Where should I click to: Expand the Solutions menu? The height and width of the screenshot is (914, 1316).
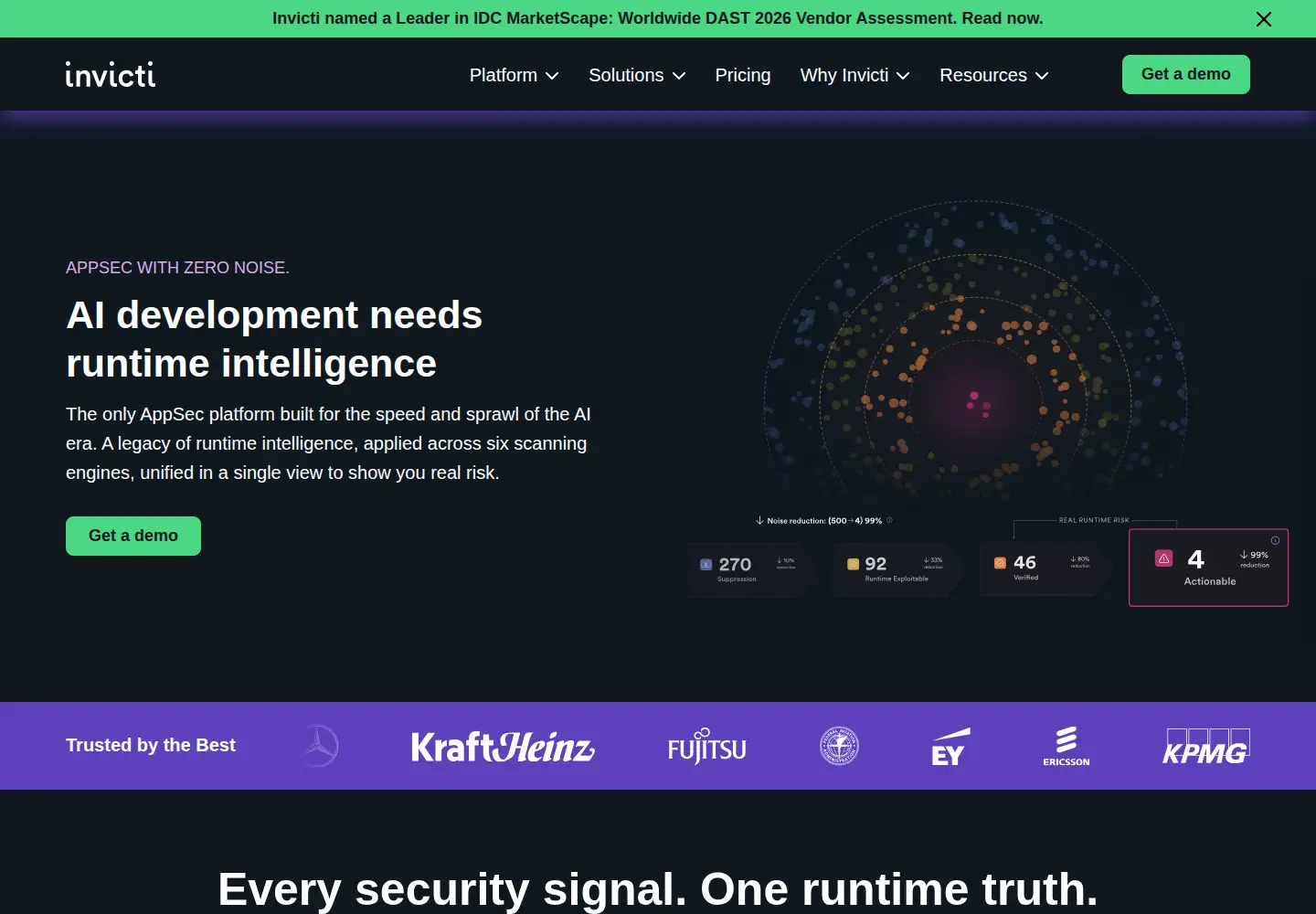tap(637, 75)
